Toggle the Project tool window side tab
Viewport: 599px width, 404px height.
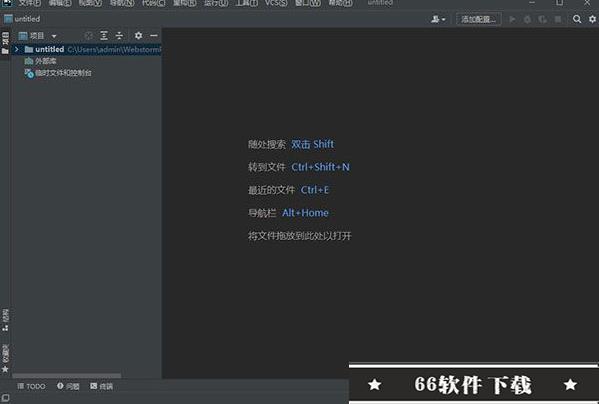click(x=5, y=43)
